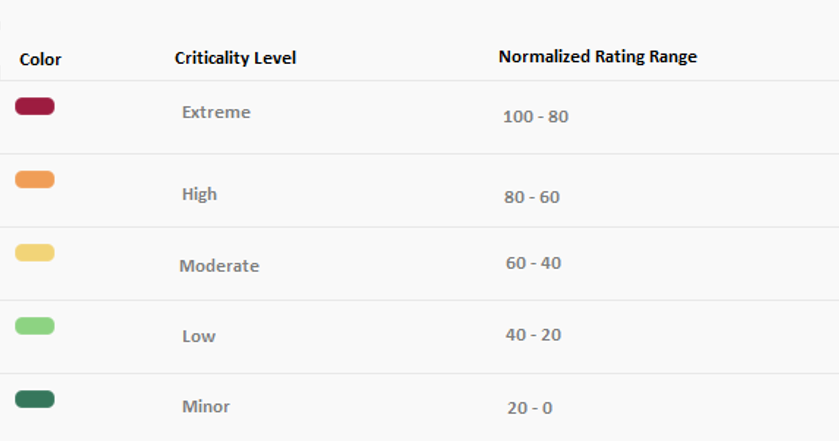Click the Criticality Level column header
Screen dimensions: 839x441
(x=235, y=58)
